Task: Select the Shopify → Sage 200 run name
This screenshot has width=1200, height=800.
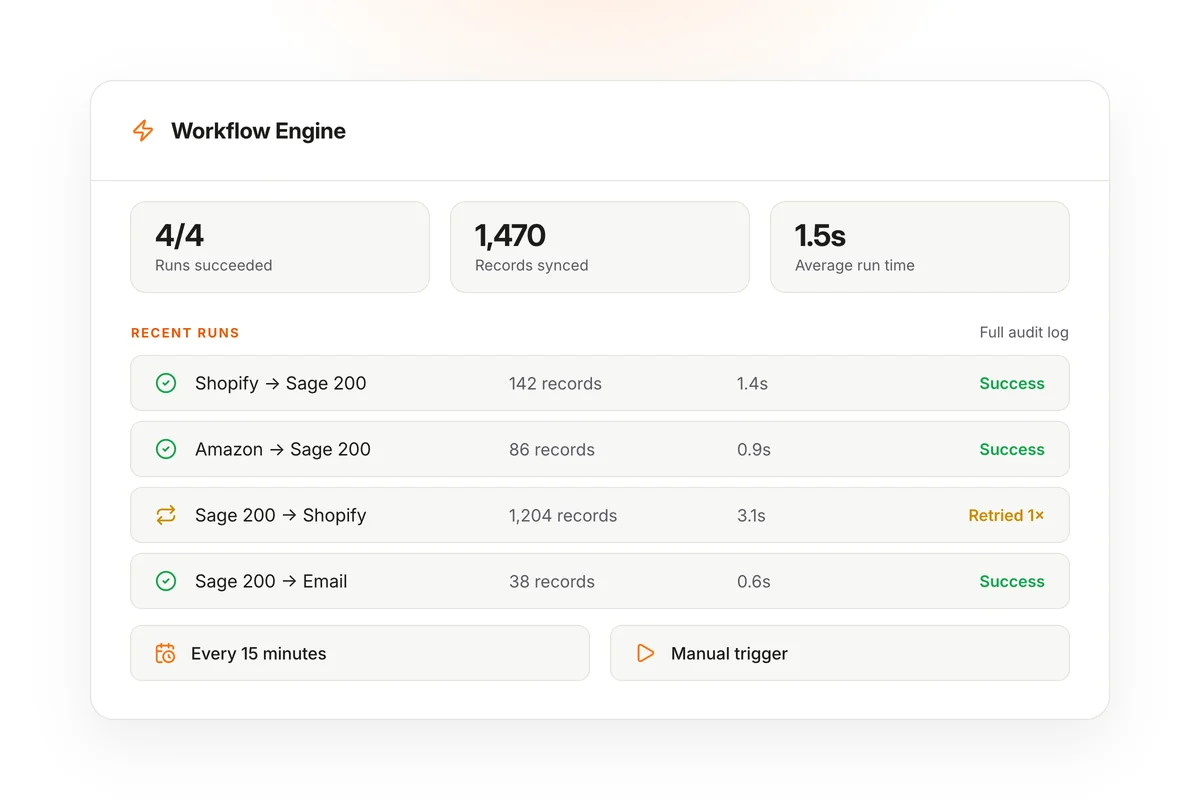Action: pos(281,383)
